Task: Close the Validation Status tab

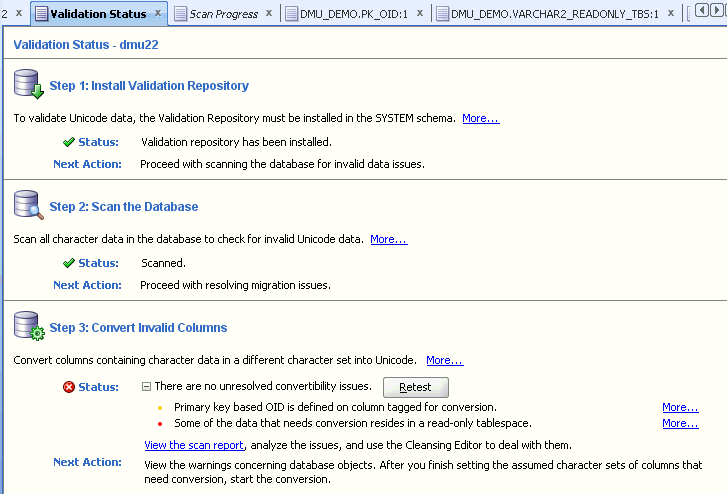Action: [x=158, y=14]
